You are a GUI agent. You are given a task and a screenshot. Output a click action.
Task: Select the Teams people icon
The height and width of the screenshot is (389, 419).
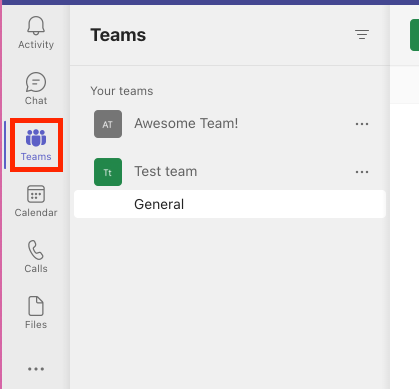click(x=36, y=138)
